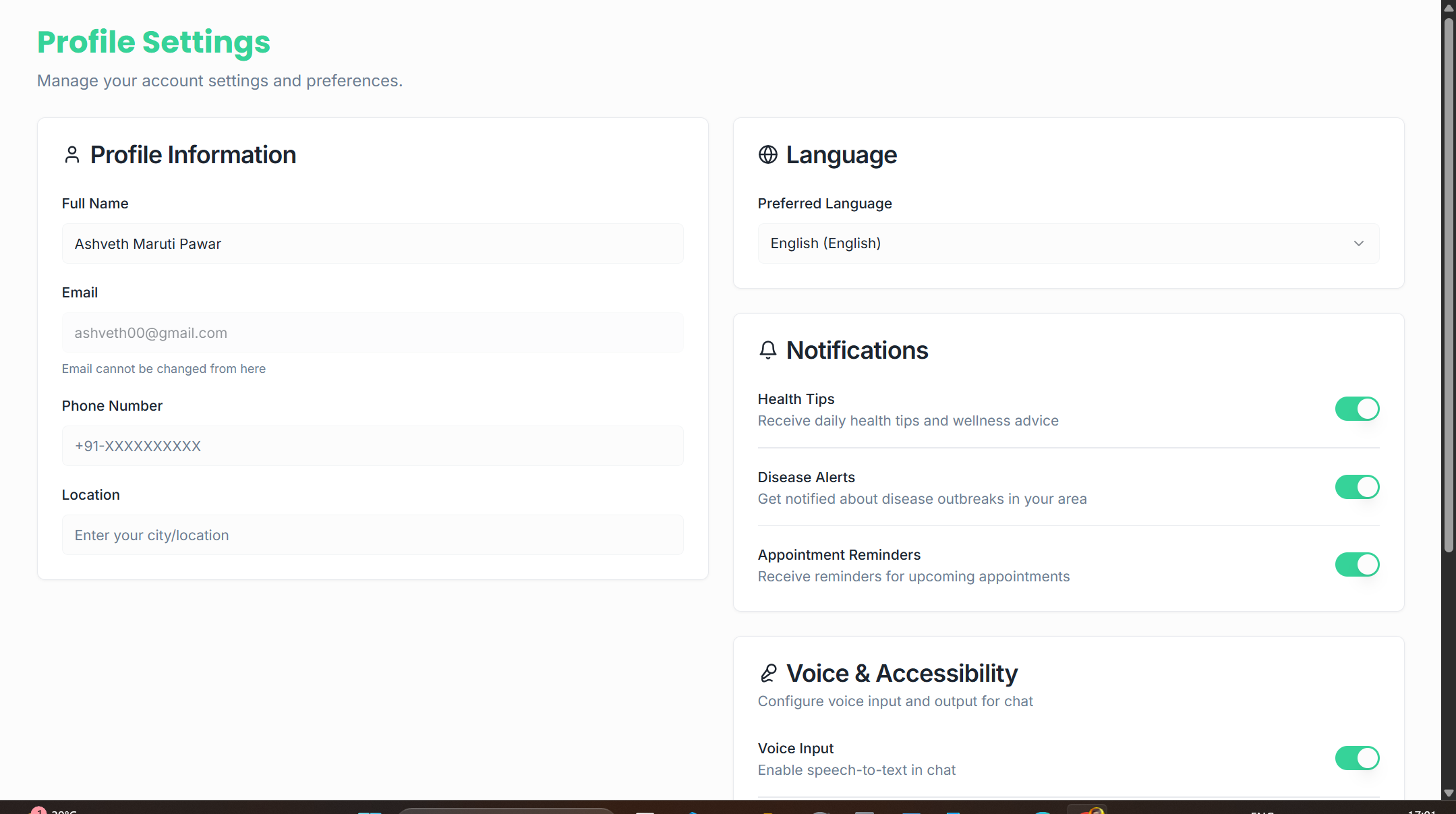This screenshot has height=814, width=1456.
Task: Turn off Disease Alerts notifications
Action: 1357,487
